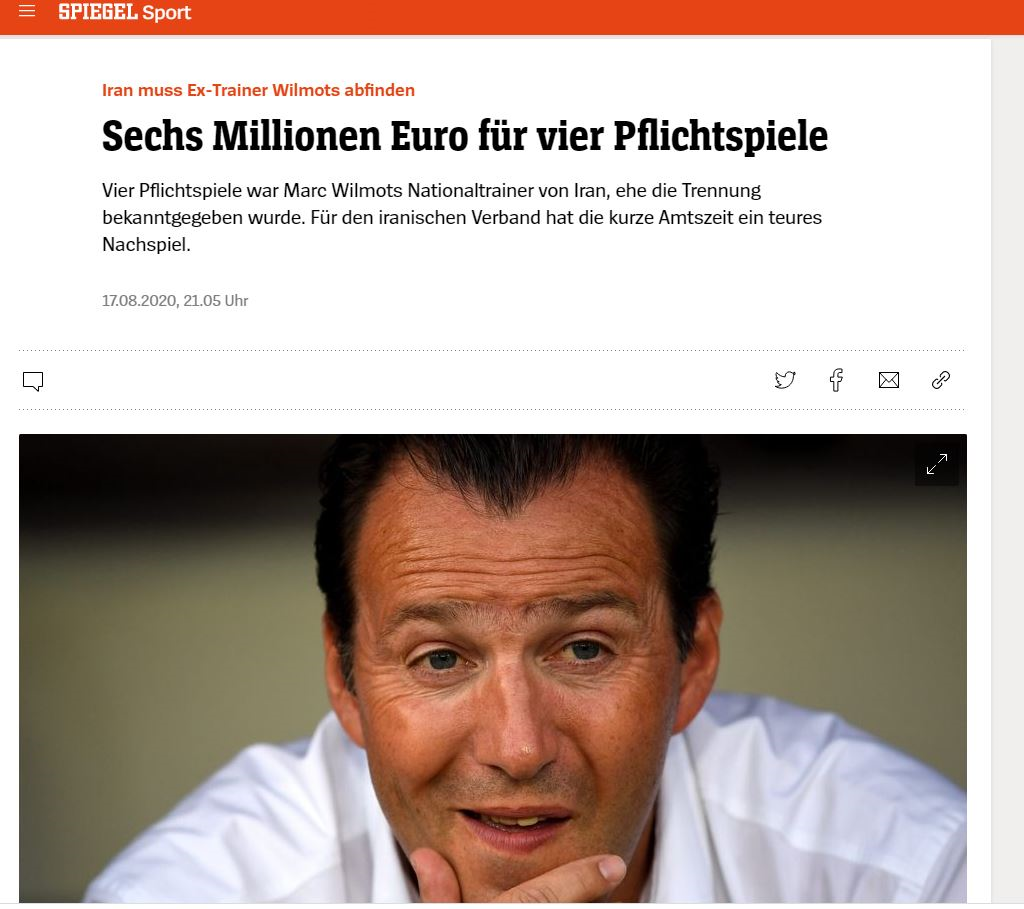Click the headline 'Sechs Millionen Euro für vier Pflichtspiele'
This screenshot has height=909, width=1024.
coord(464,137)
